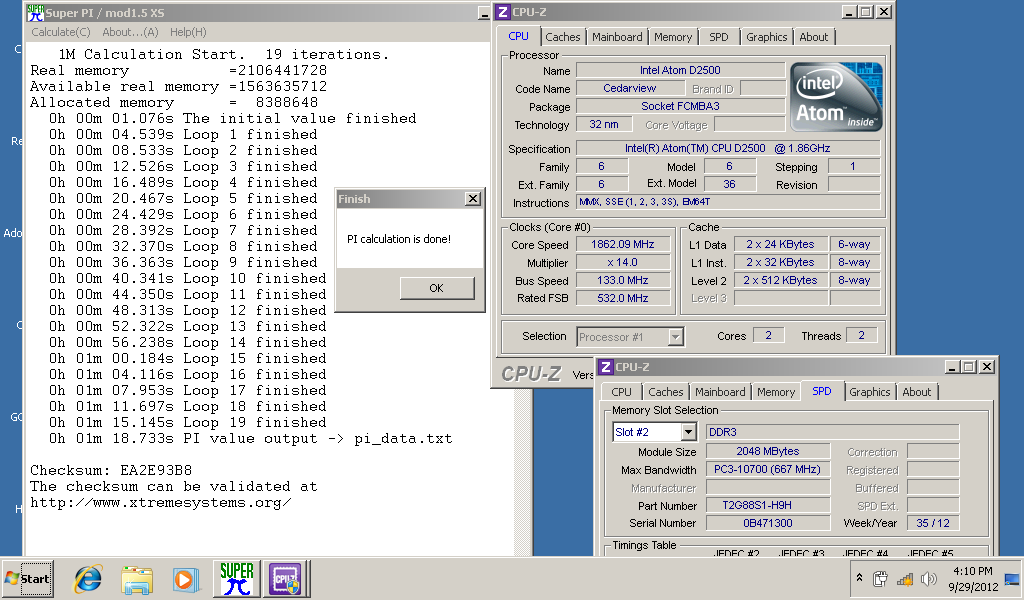Minimize the lower CPU-Z SPD window
1024x600 pixels.
coord(952,367)
